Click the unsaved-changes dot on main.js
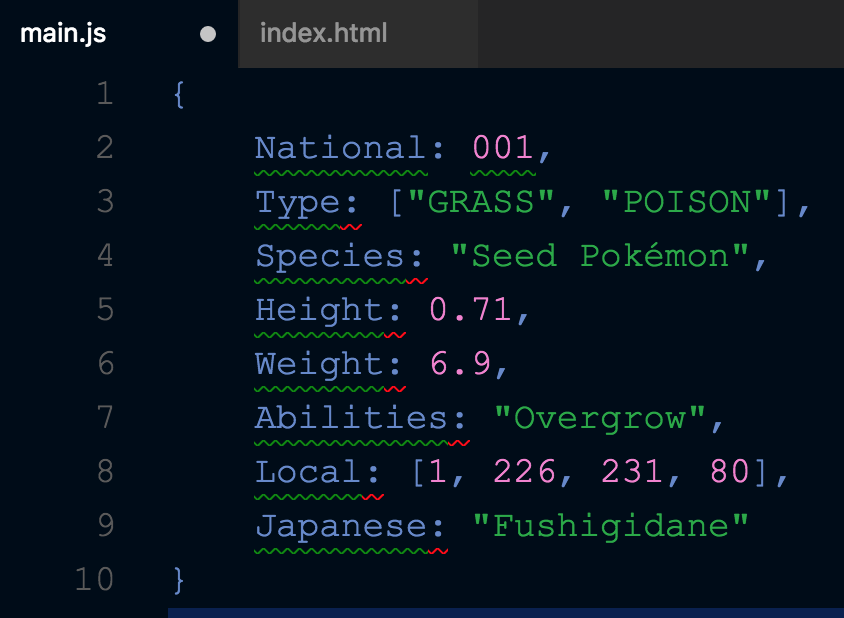The height and width of the screenshot is (618, 844). pyautogui.click(x=208, y=34)
